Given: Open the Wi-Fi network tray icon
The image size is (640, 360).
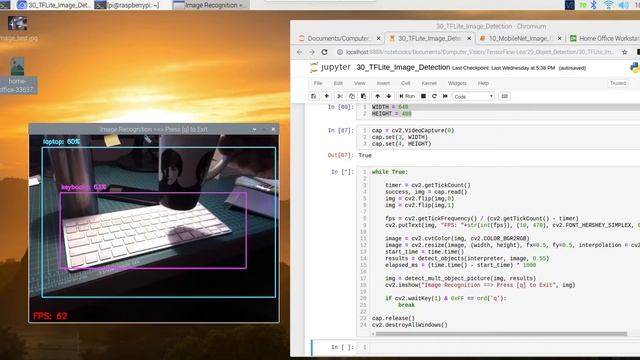Looking at the screenshot, I should tap(608, 5).
